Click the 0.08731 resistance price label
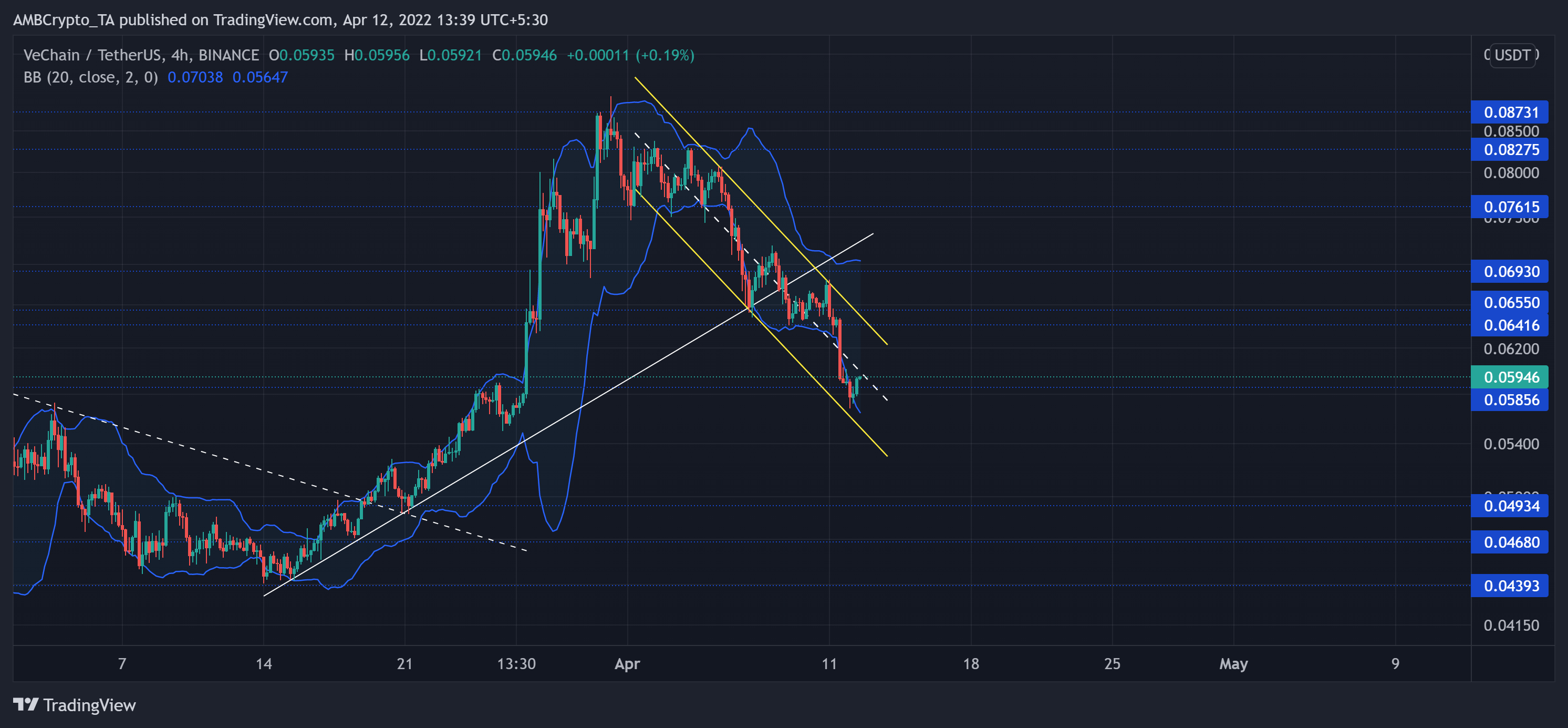 coord(1510,112)
